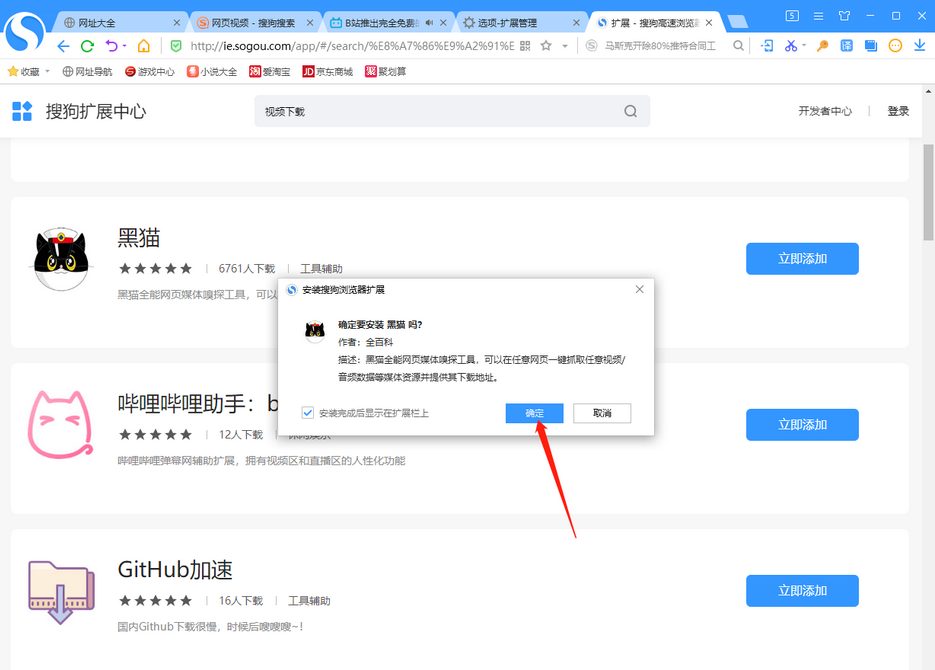Open the scissors screenshot tool

pyautogui.click(x=790, y=46)
